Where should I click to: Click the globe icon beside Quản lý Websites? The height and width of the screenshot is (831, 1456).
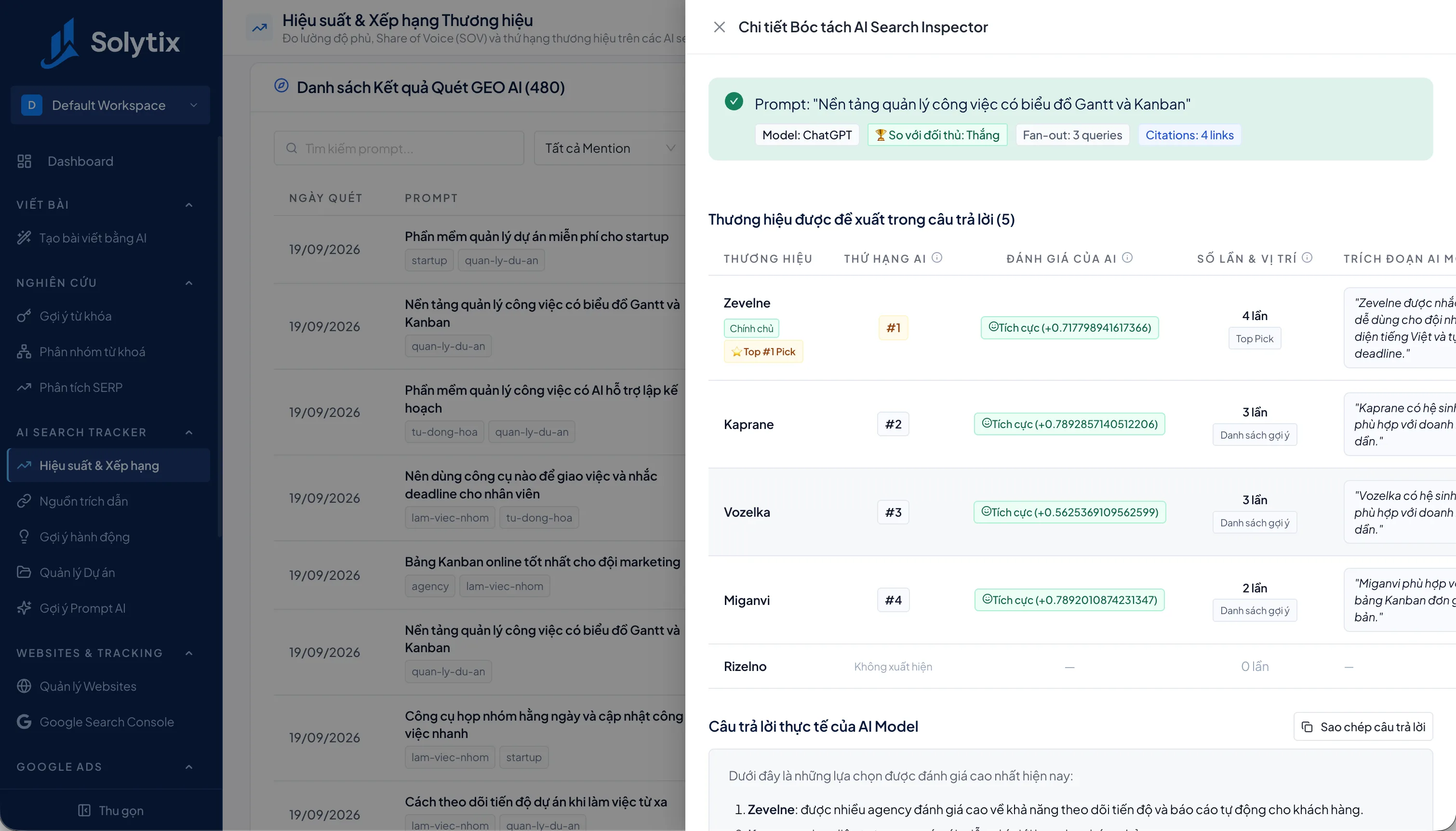coord(24,685)
